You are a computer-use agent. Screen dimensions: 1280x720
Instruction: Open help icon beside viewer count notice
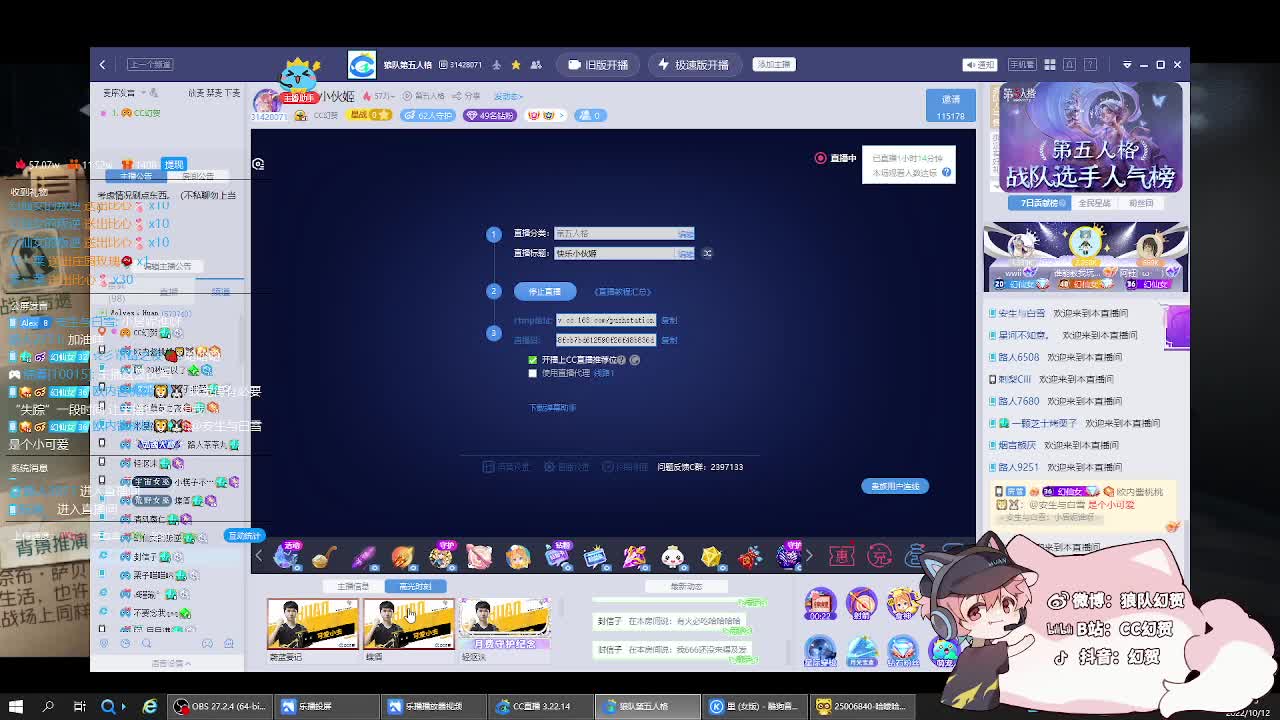click(x=946, y=172)
